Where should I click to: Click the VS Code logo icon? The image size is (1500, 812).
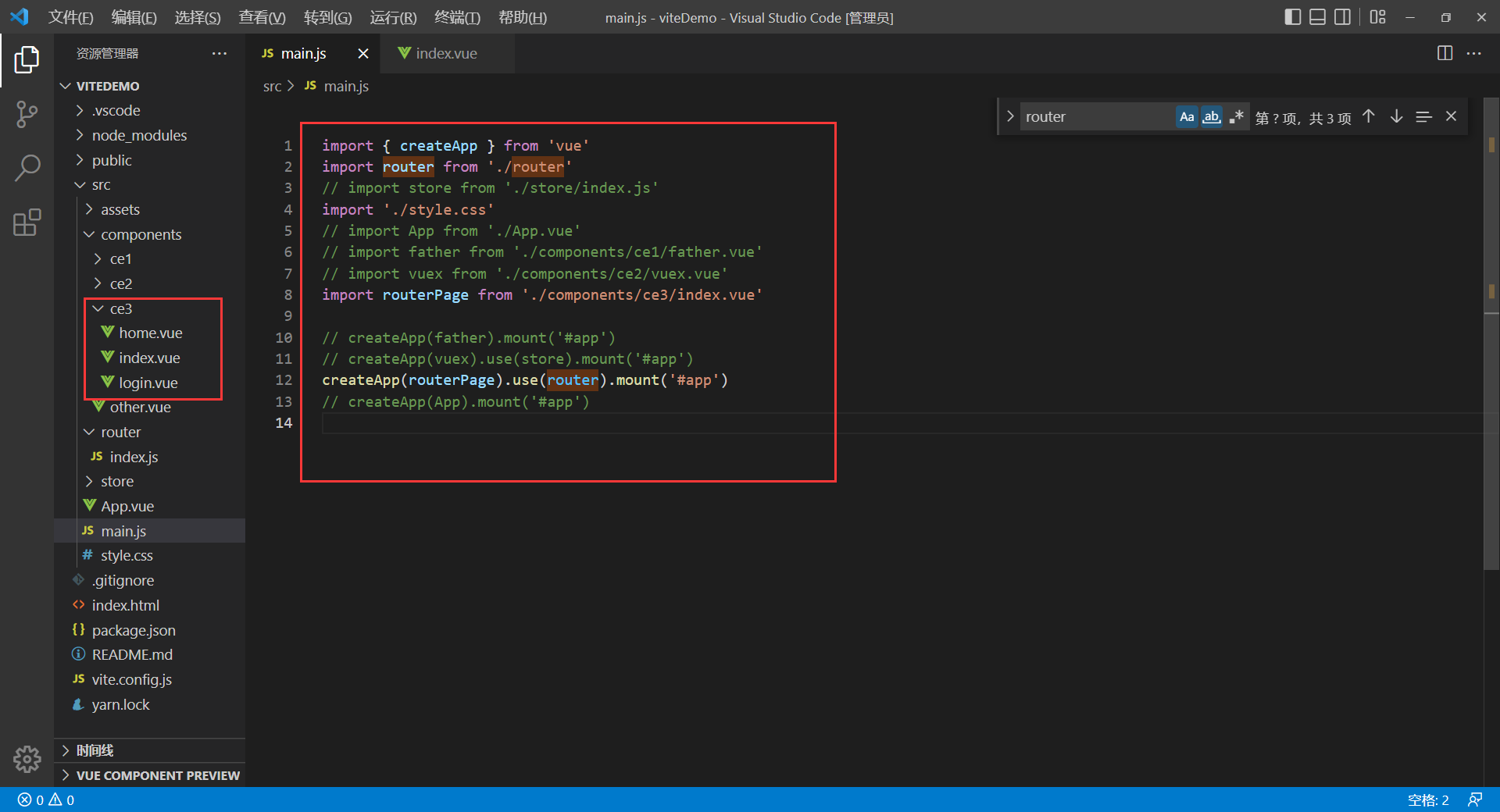pyautogui.click(x=20, y=17)
